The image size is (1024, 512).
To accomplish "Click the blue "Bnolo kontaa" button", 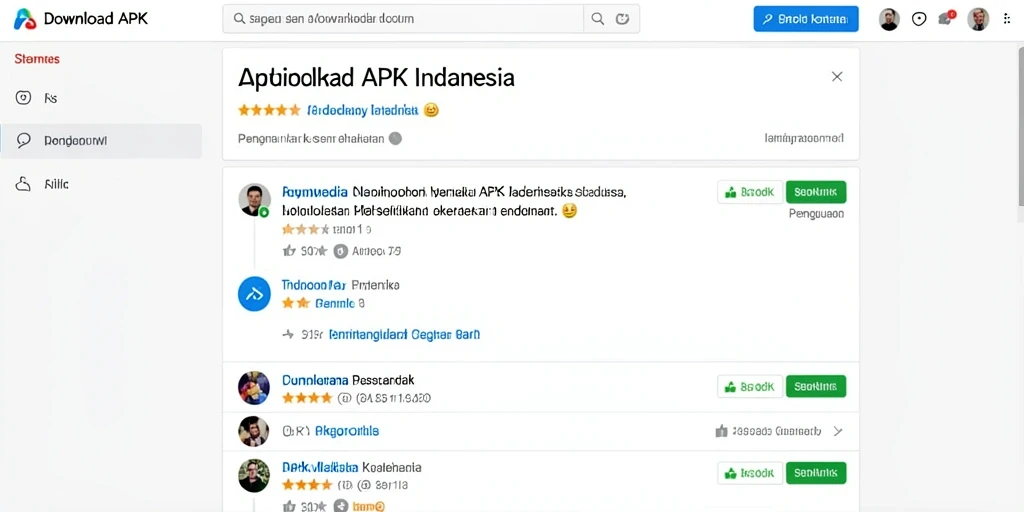I will pyautogui.click(x=806, y=19).
